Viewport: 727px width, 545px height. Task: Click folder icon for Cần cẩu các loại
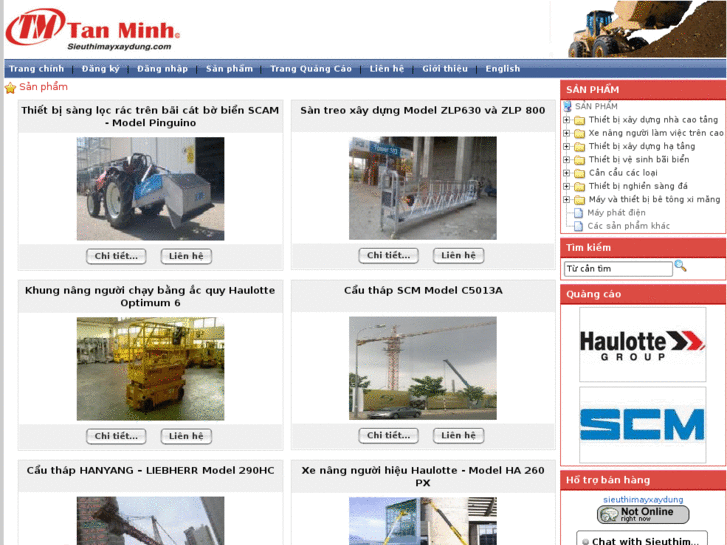(580, 173)
